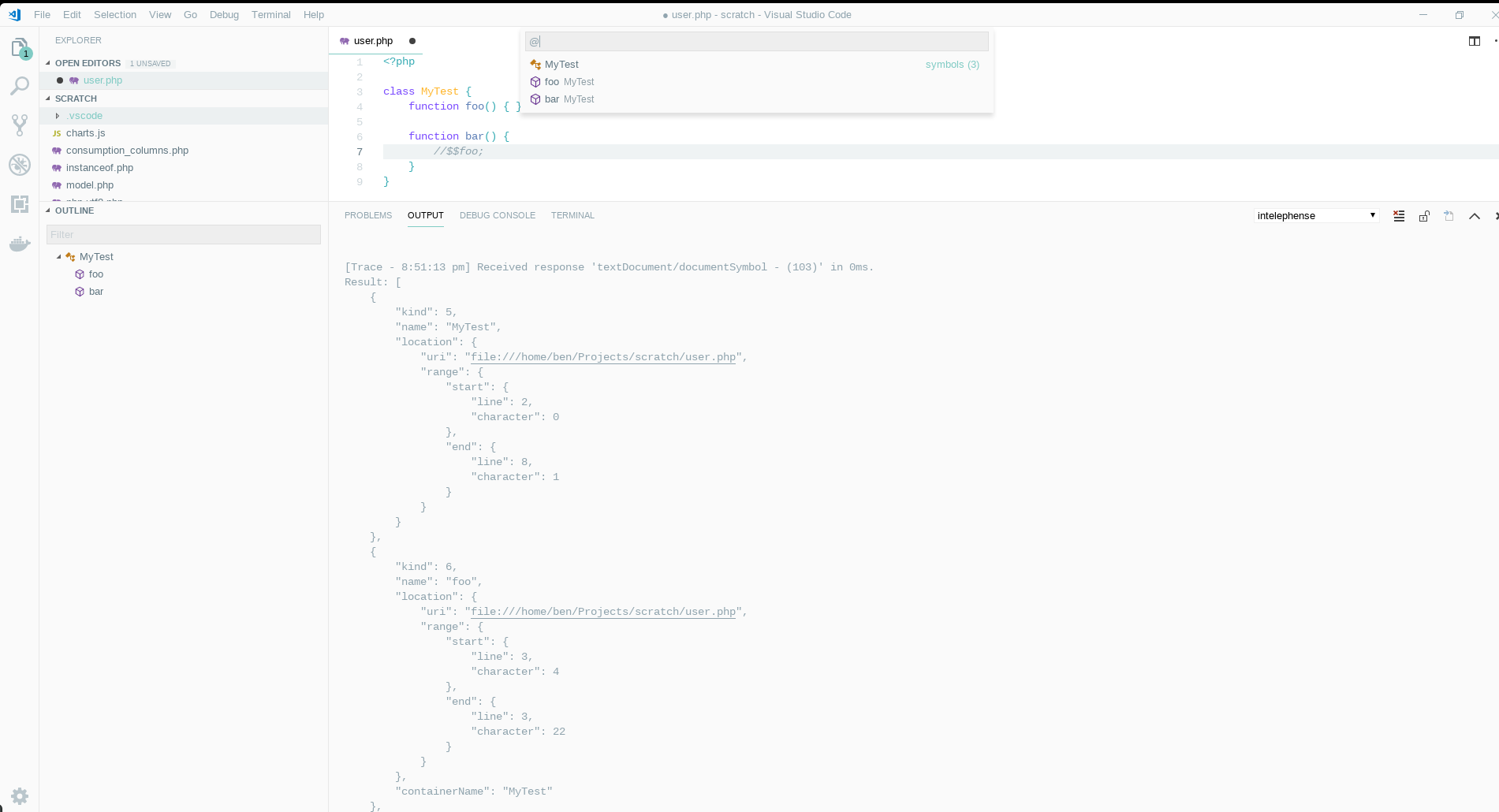Open the Extensions view
The image size is (1499, 812).
tap(20, 204)
